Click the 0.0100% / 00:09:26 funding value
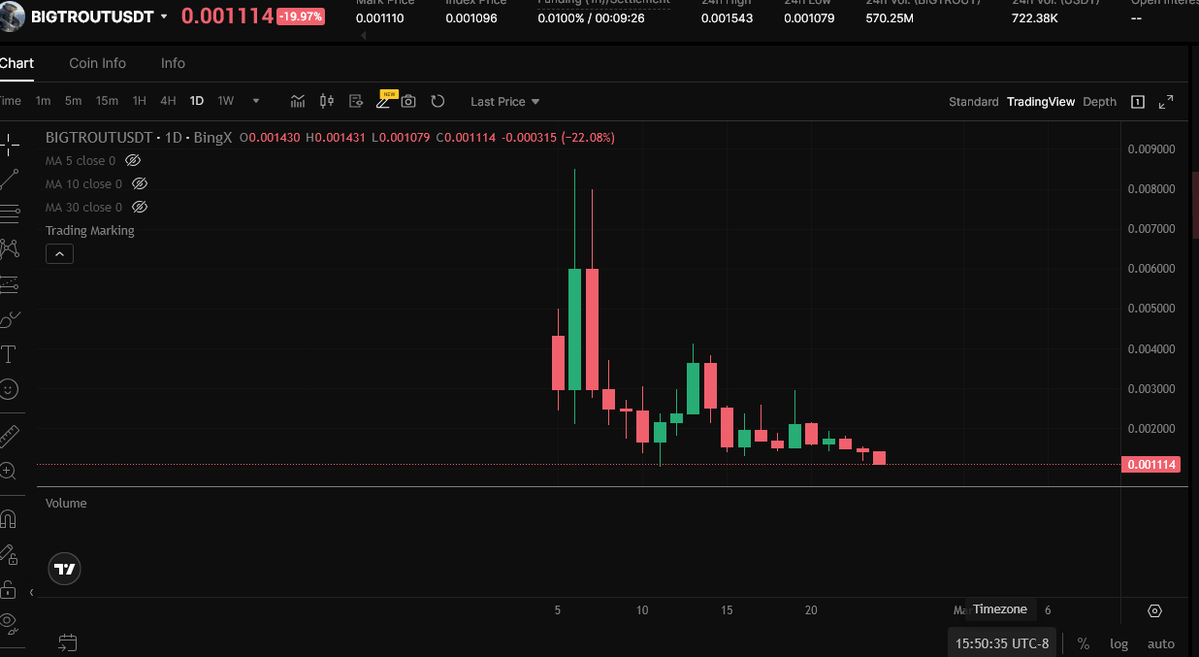This screenshot has height=657, width=1199. pyautogui.click(x=591, y=18)
